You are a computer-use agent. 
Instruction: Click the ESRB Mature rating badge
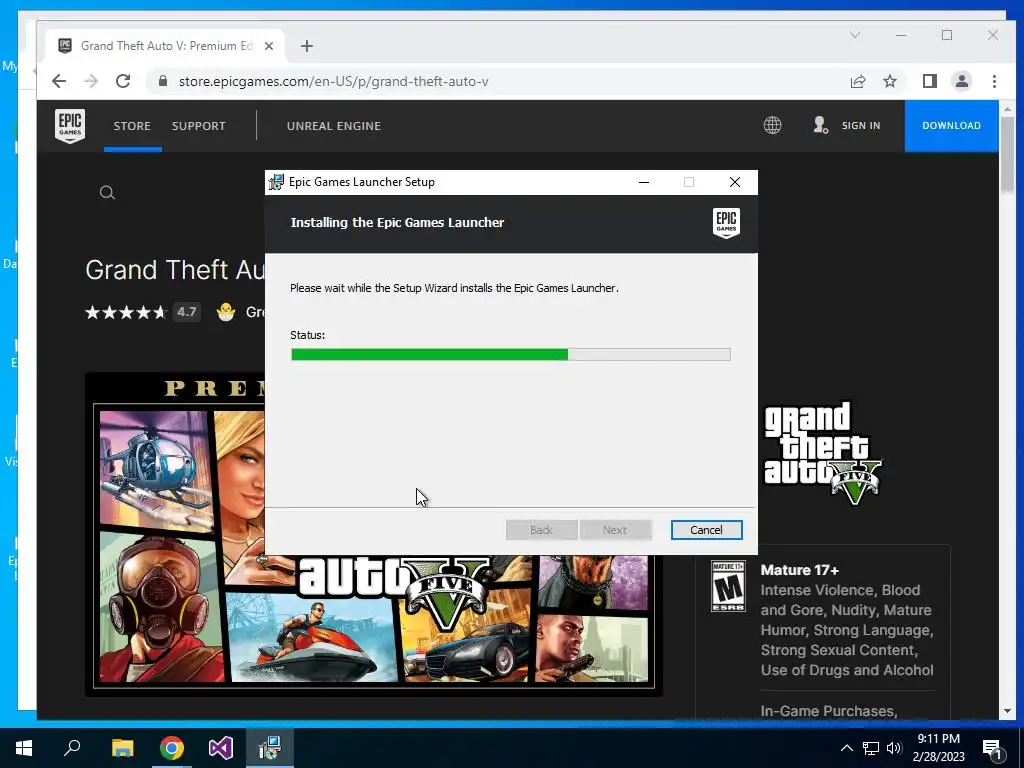pos(728,586)
